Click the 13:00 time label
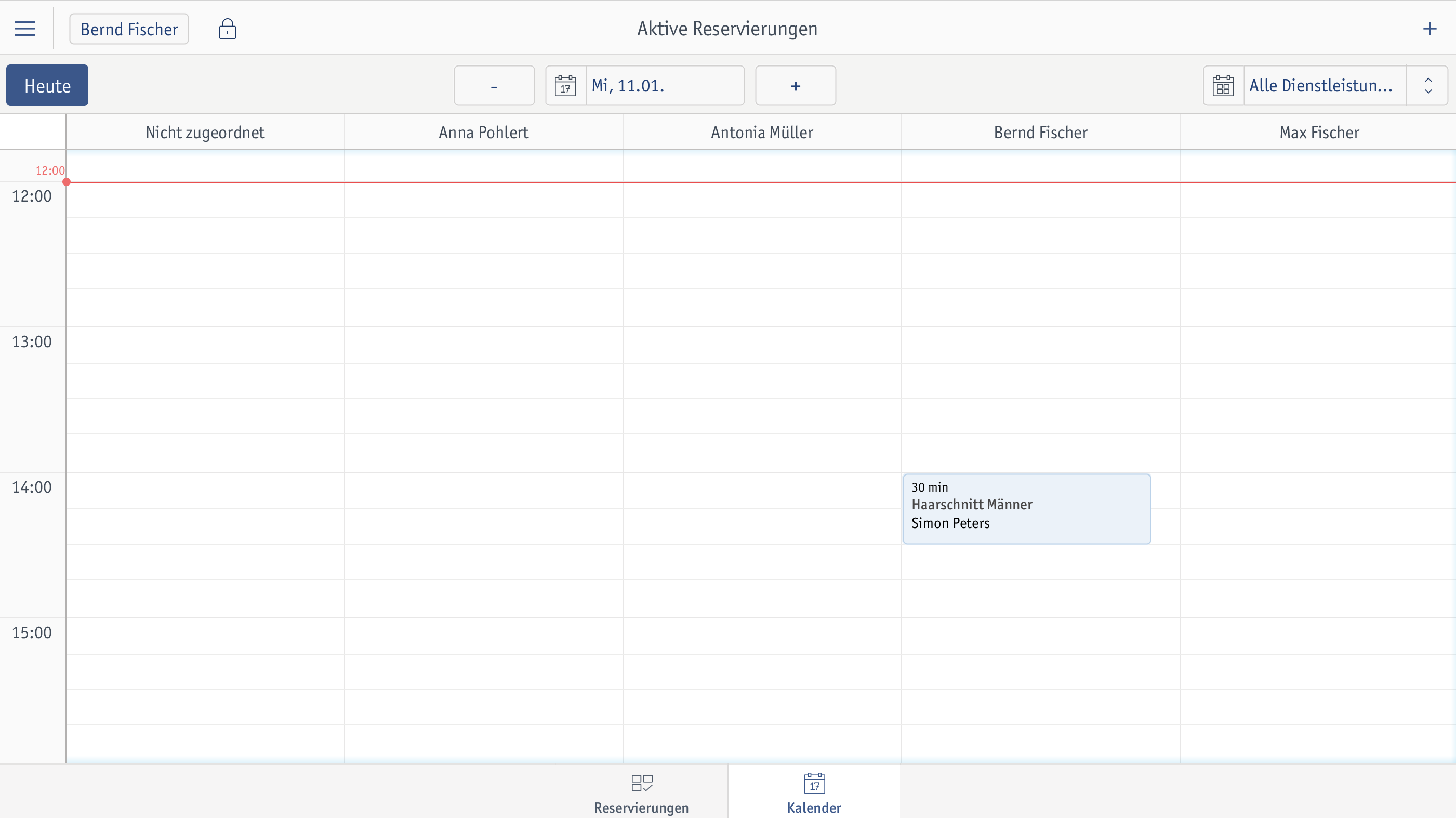This screenshot has width=1456, height=818. pyautogui.click(x=32, y=341)
